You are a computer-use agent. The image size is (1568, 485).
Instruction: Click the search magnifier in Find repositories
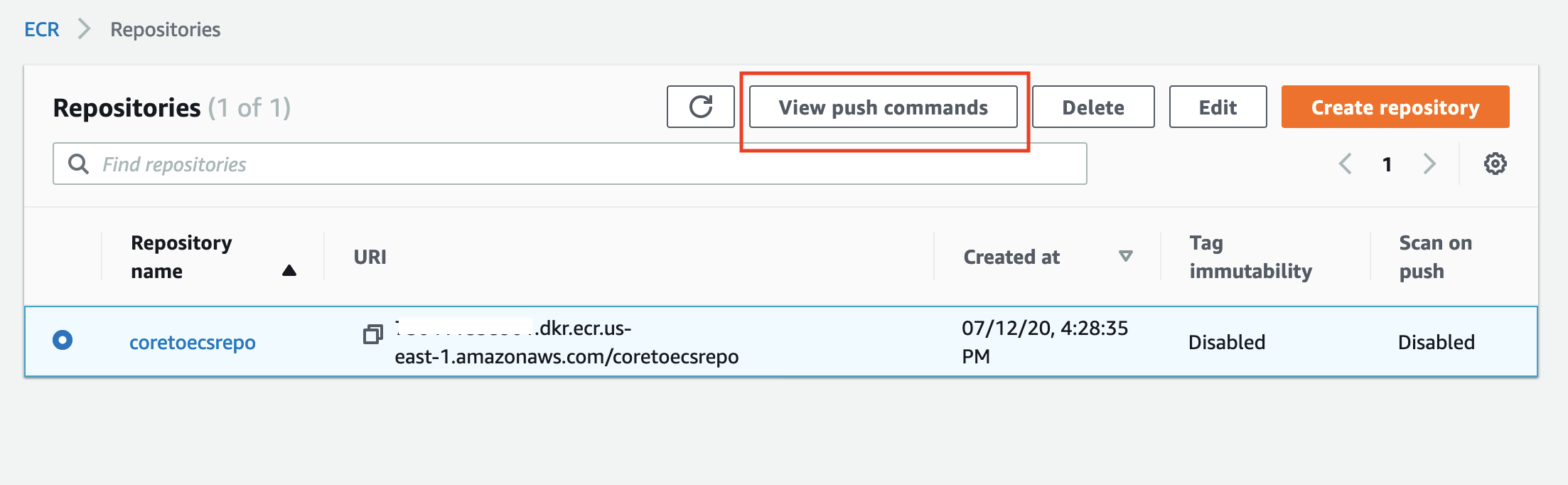point(78,164)
